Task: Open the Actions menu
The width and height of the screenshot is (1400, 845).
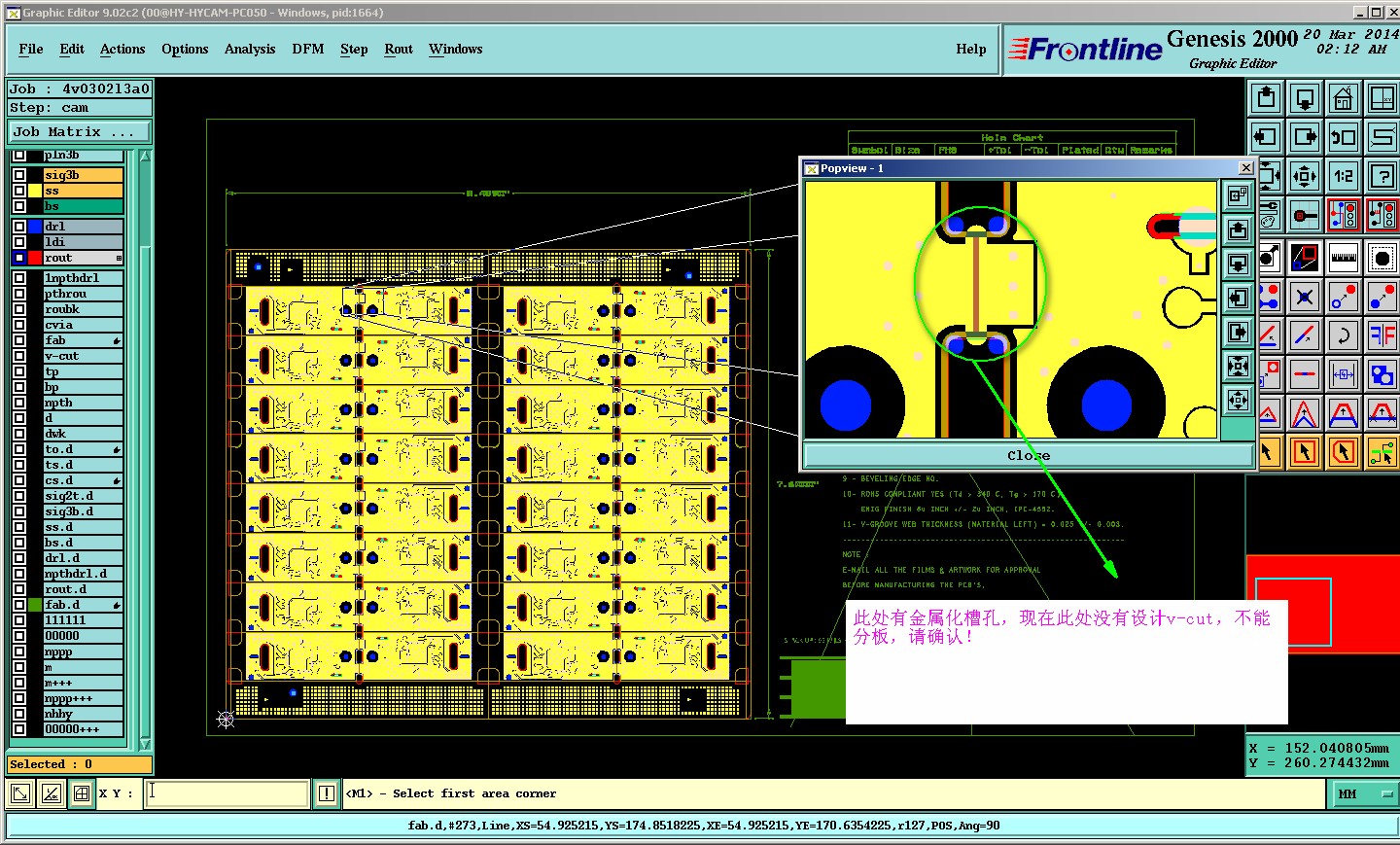Action: pyautogui.click(x=122, y=50)
